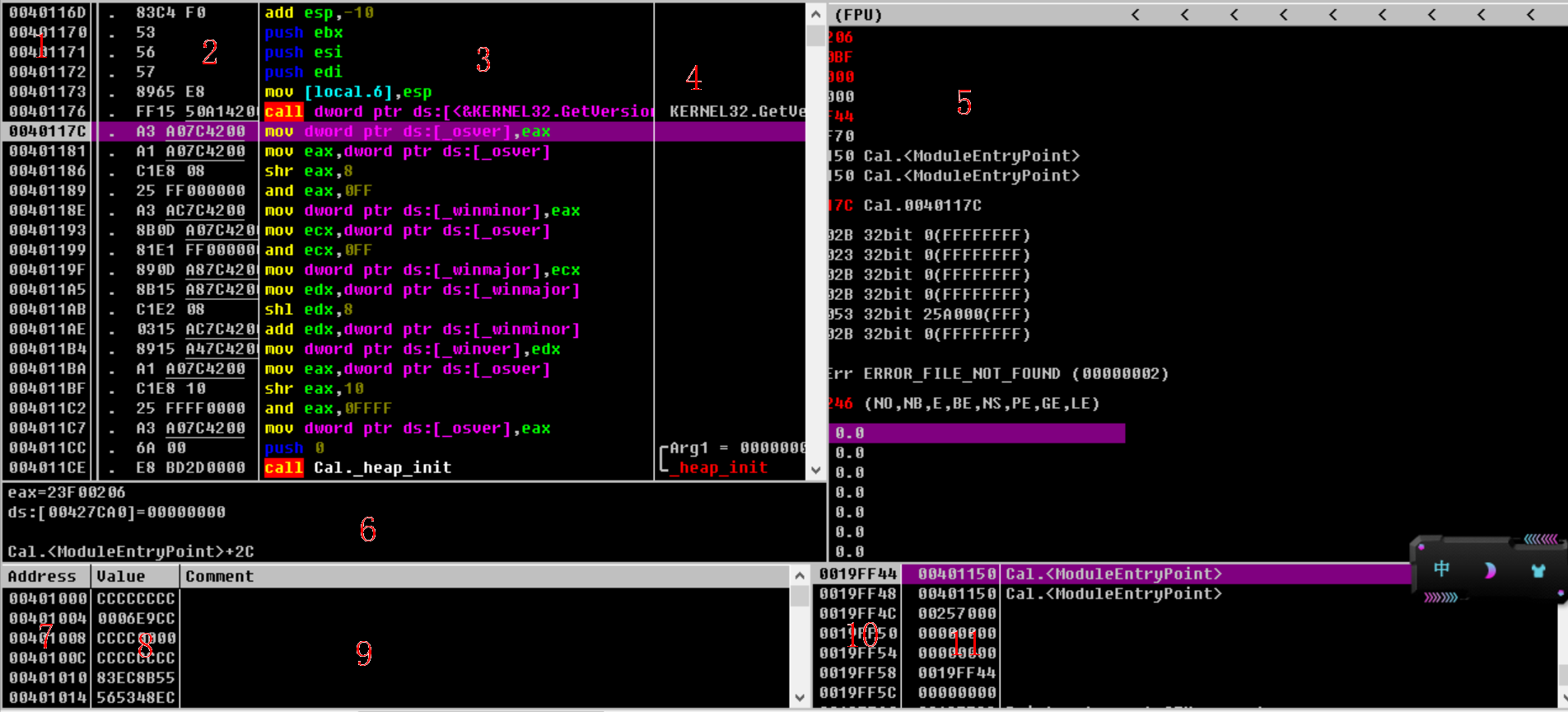The height and width of the screenshot is (712, 1568).
Task: Click segment entry '32bit 25A000(FFF)'
Action: pyautogui.click(x=947, y=315)
